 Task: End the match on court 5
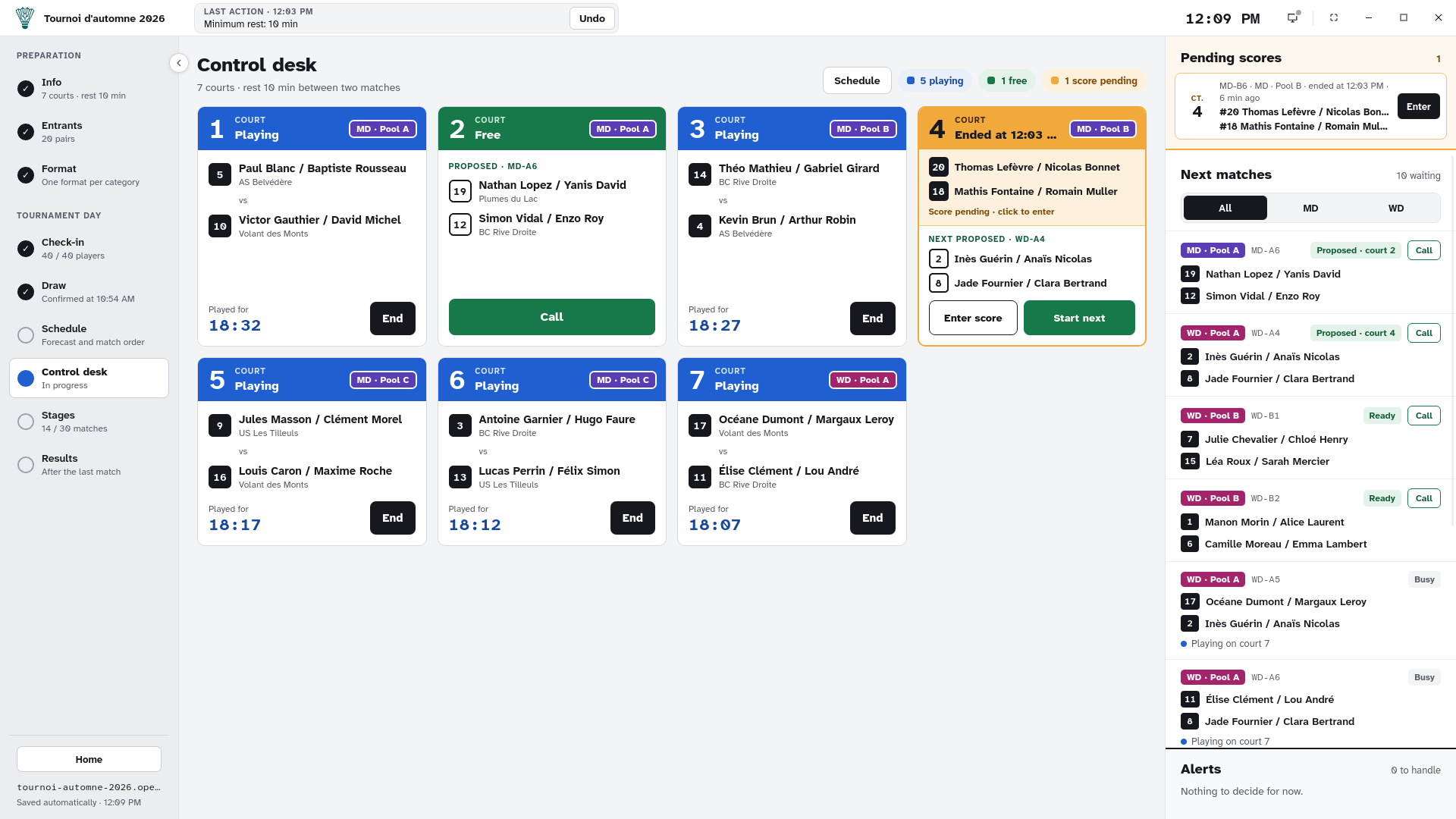coord(393,518)
